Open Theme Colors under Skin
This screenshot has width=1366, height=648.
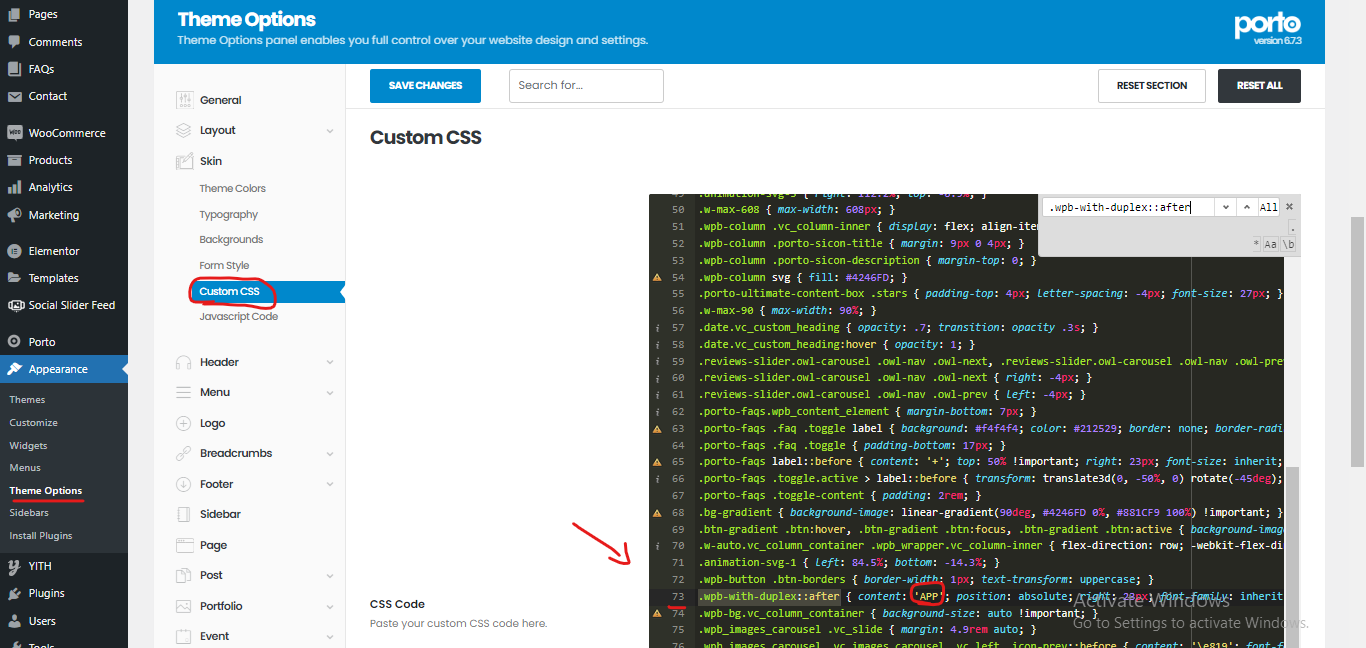[232, 188]
